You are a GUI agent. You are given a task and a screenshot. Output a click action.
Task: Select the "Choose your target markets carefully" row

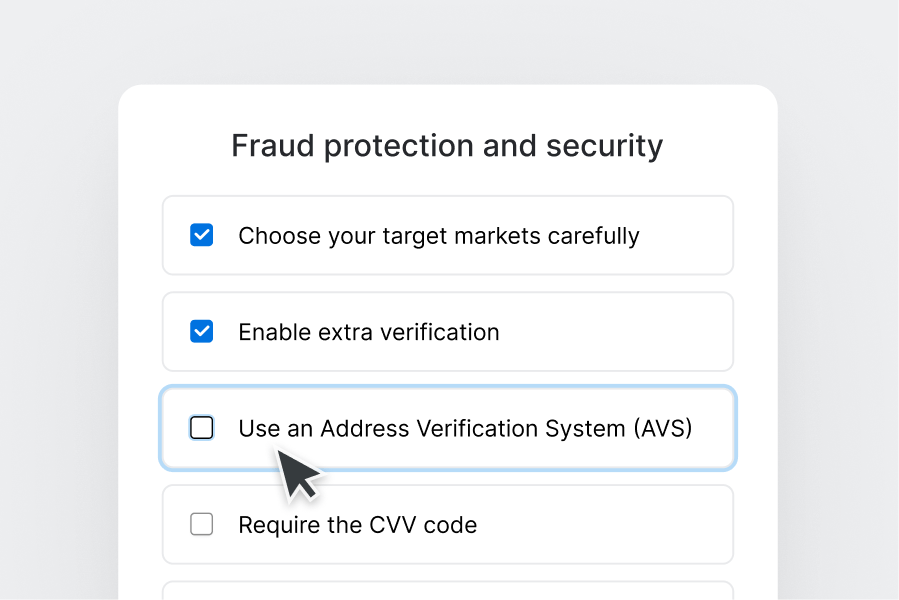(x=447, y=235)
